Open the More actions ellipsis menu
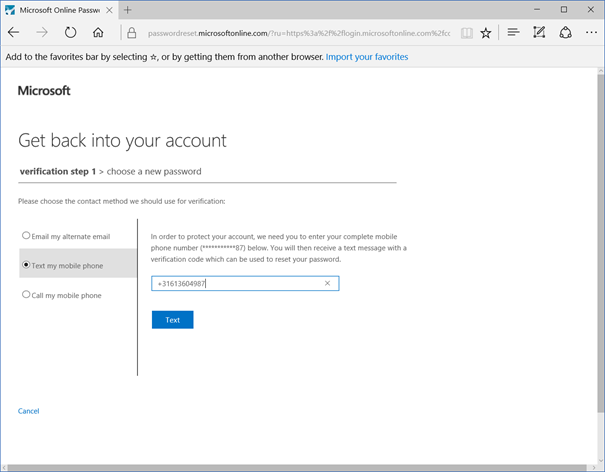Image resolution: width=605 pixels, height=472 pixels. tap(591, 33)
